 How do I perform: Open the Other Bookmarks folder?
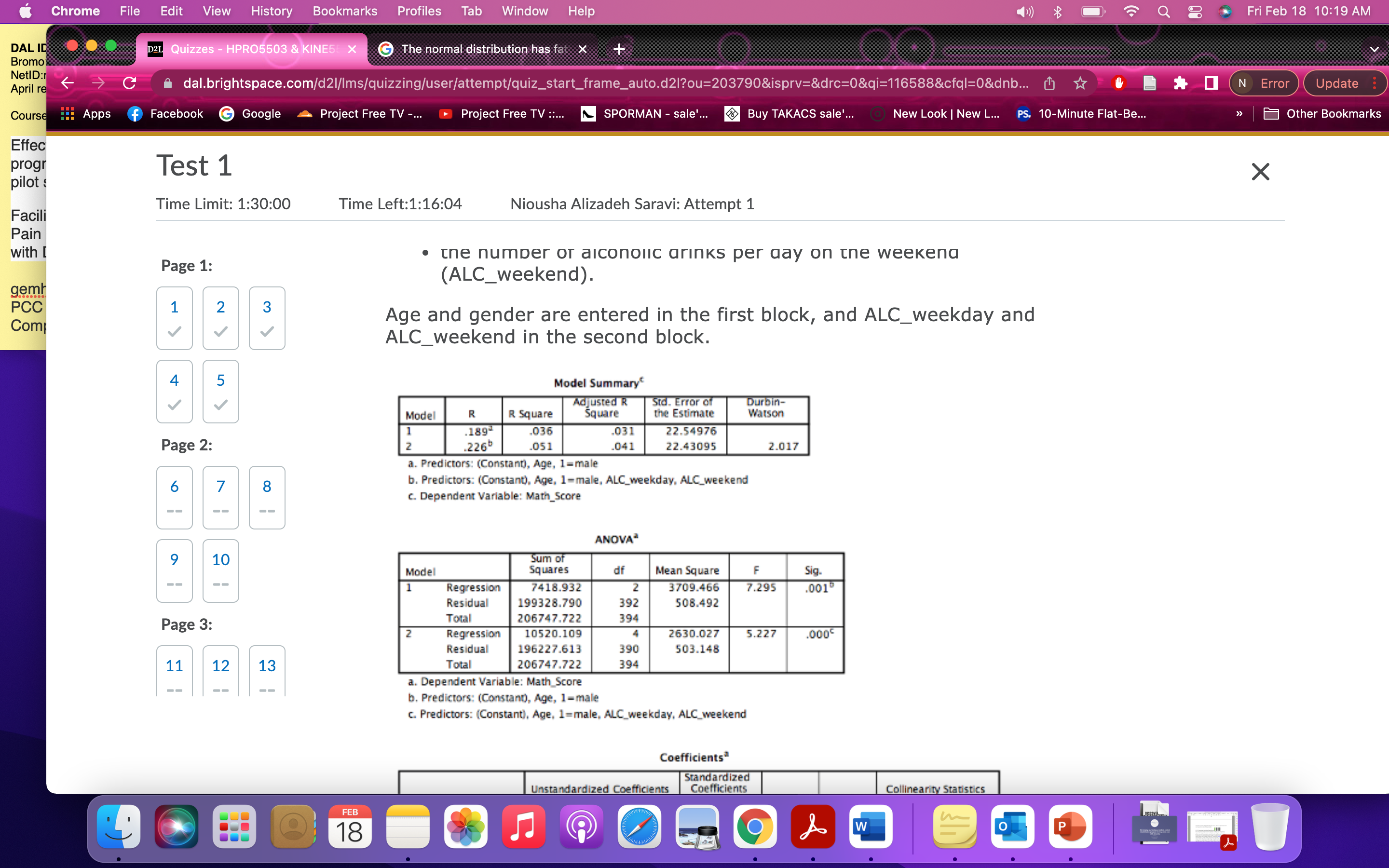click(x=1323, y=114)
